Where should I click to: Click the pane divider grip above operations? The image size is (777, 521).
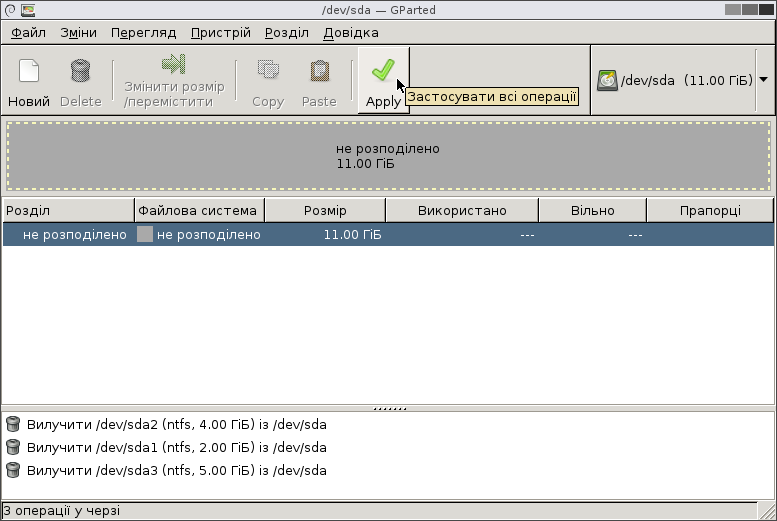(x=388, y=409)
